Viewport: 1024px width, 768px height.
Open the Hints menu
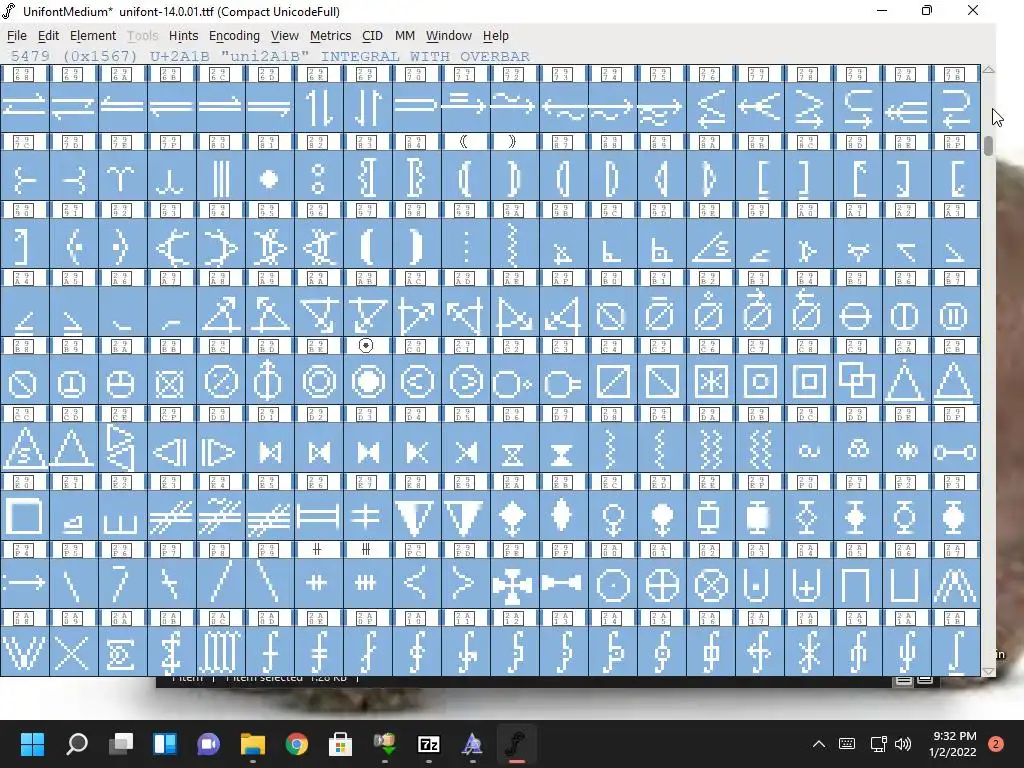(183, 36)
